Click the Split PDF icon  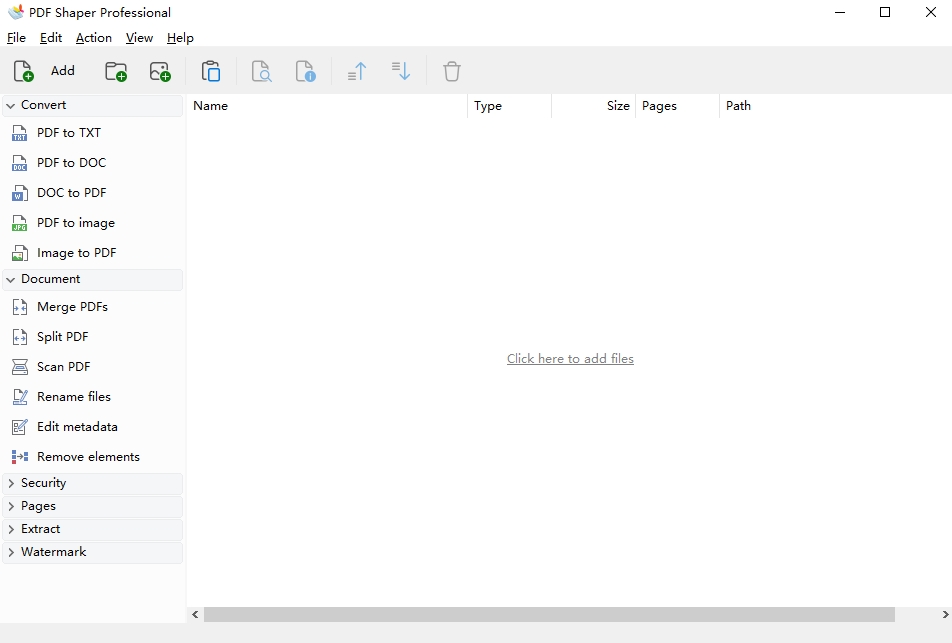click(x=19, y=337)
